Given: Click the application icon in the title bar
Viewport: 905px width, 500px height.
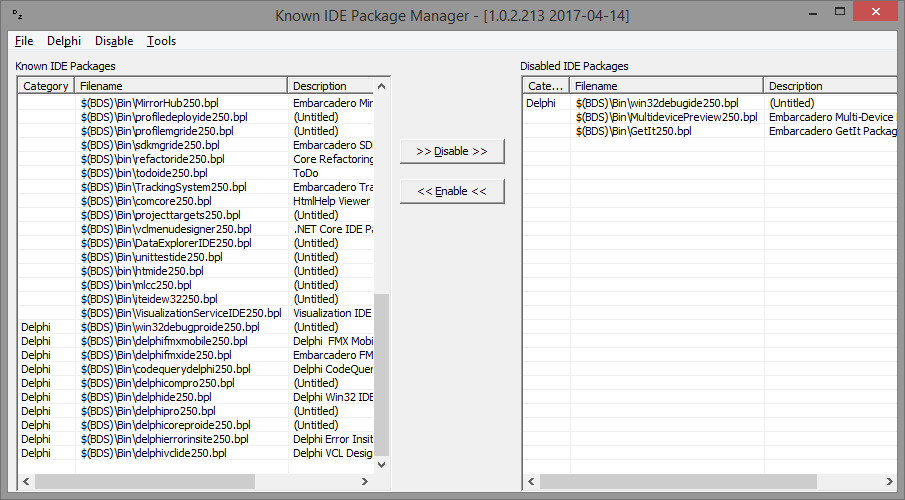Looking at the screenshot, I should point(17,15).
